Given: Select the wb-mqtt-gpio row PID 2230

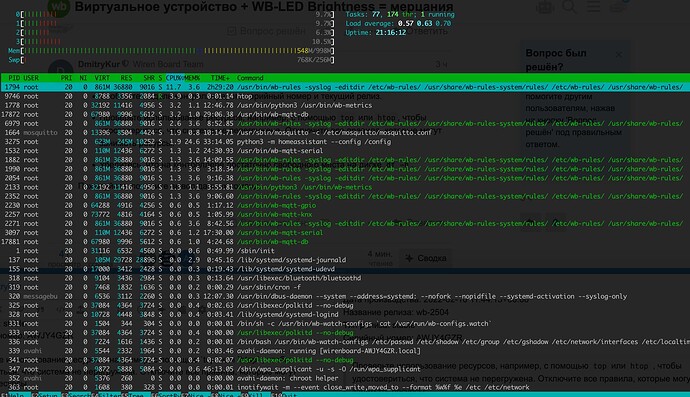Looking at the screenshot, I should point(345,205).
